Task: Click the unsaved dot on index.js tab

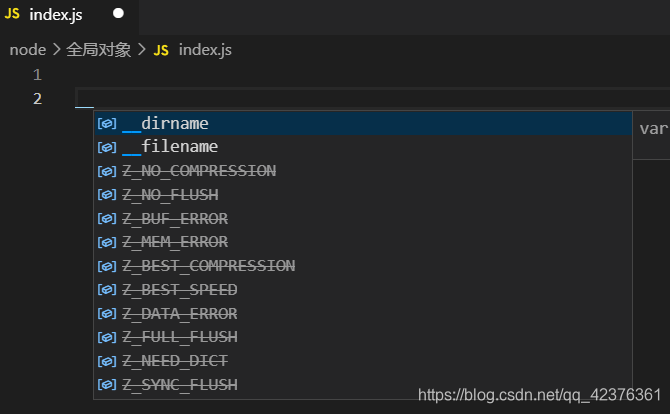Action: pyautogui.click(x=118, y=14)
